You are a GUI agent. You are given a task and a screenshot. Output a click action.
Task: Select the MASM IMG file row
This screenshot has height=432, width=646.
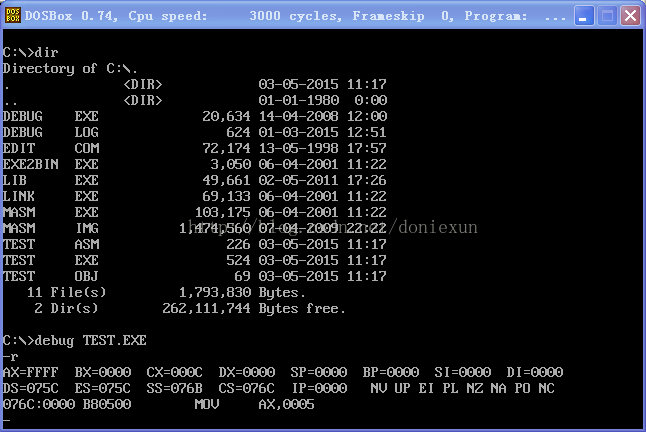point(194,229)
